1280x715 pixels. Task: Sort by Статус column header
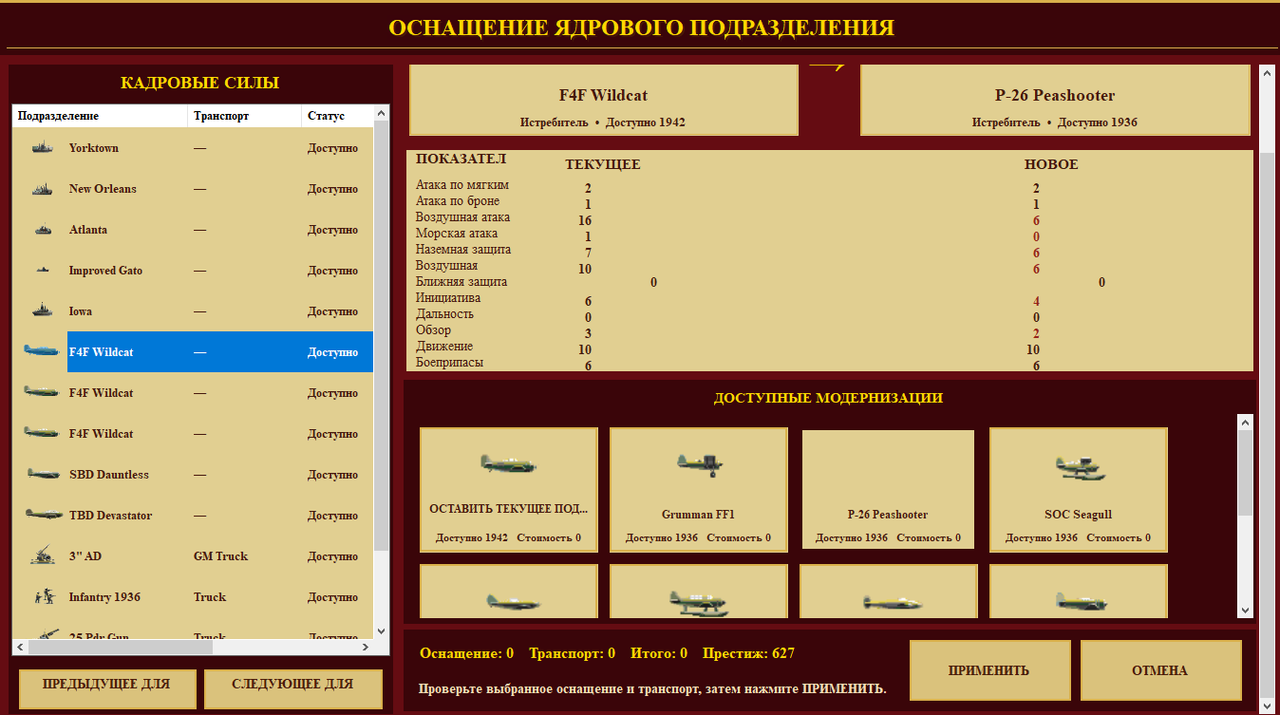click(337, 116)
